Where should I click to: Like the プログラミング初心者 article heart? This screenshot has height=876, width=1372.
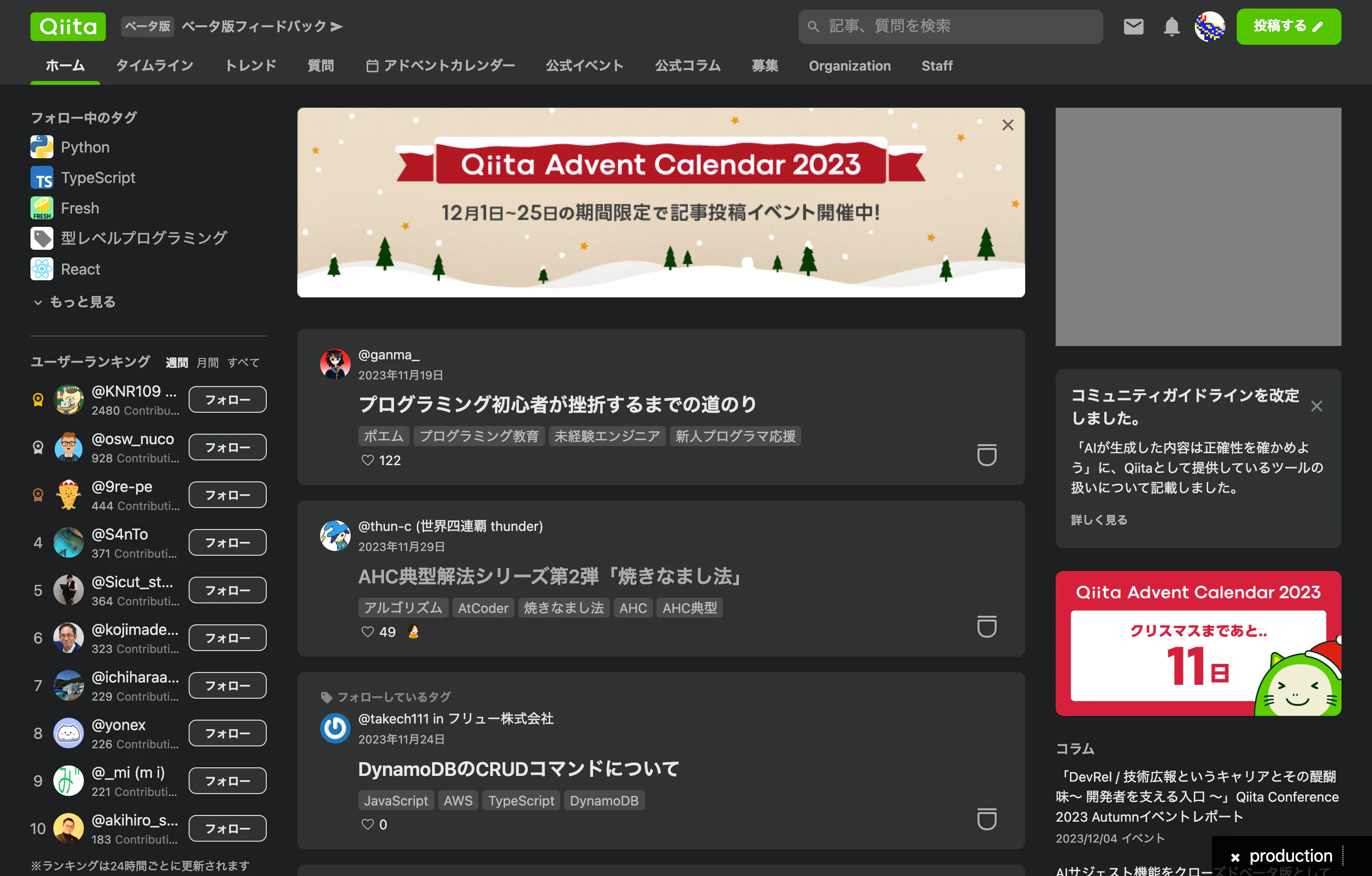(367, 460)
